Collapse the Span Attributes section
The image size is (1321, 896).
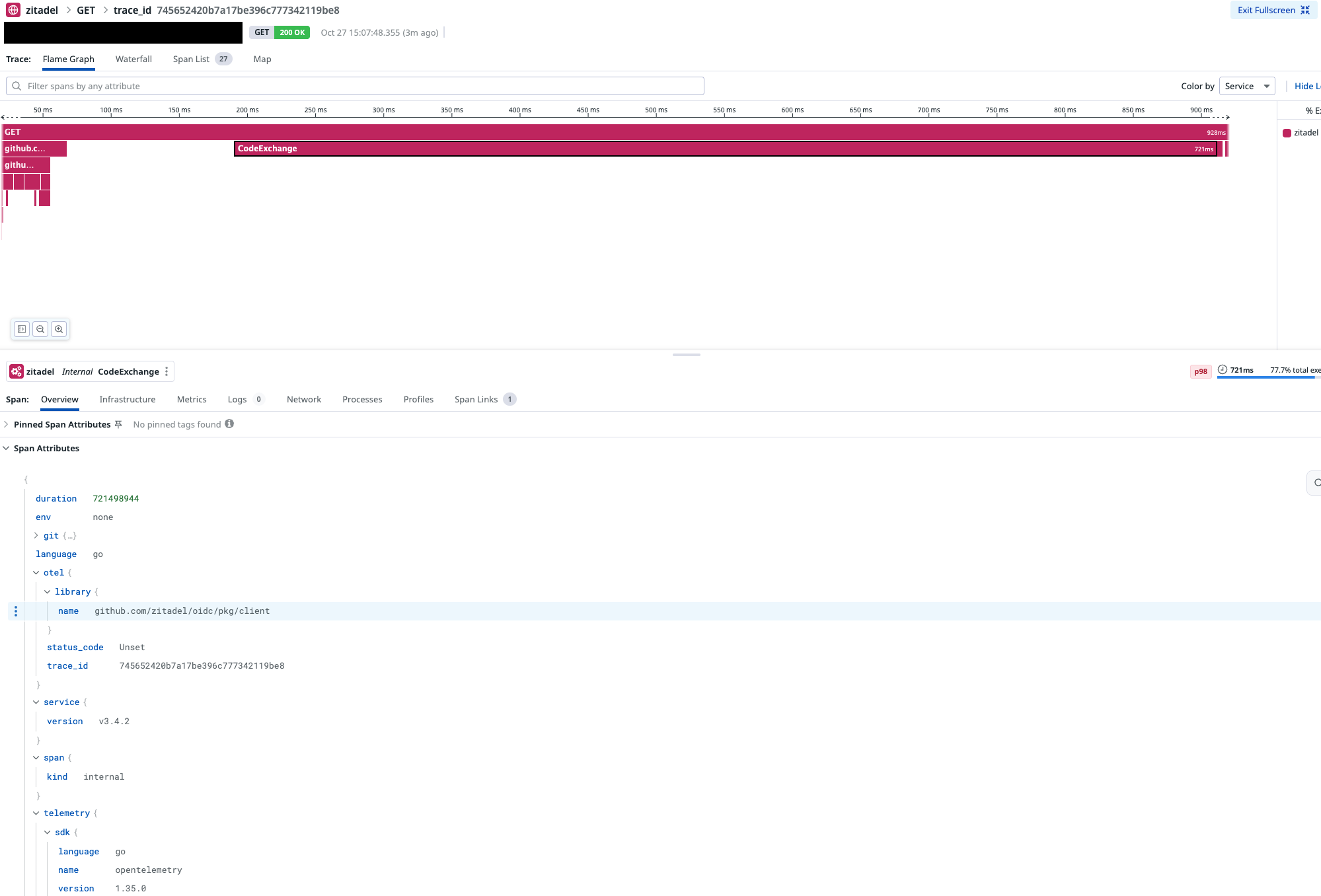[6, 448]
